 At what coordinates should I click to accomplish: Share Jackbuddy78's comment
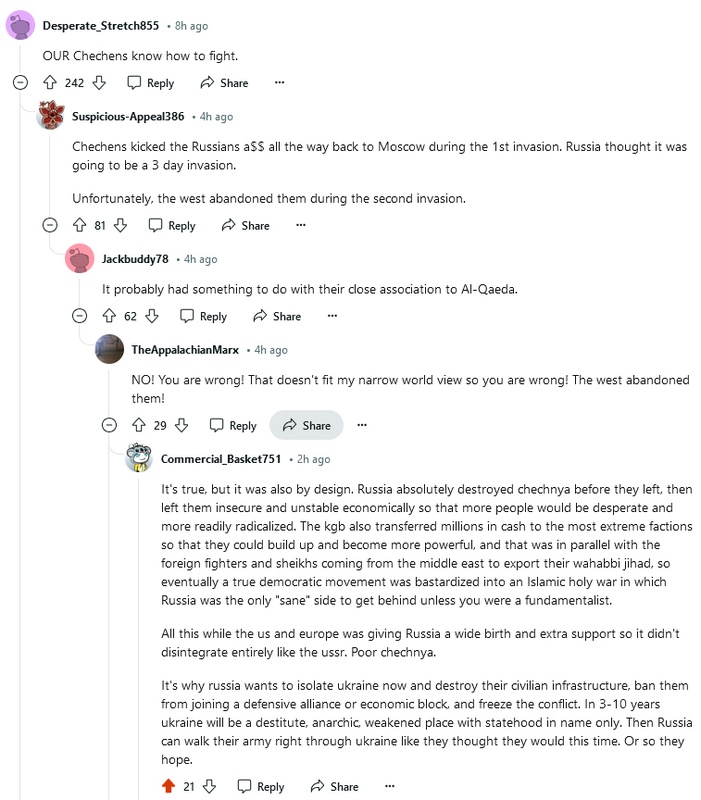point(277,316)
